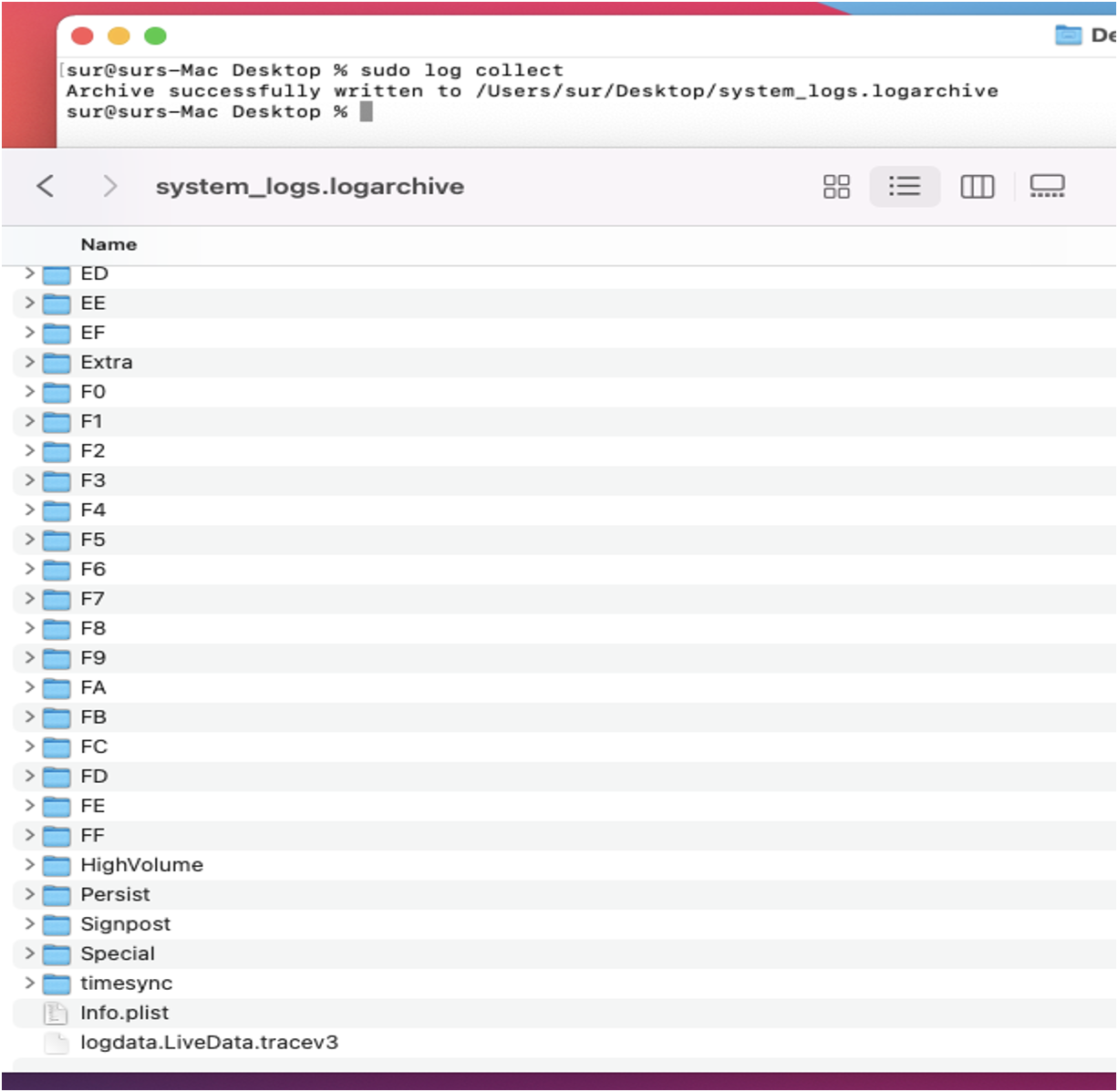Switch Finder to list view
The image size is (1118, 1092).
[905, 187]
